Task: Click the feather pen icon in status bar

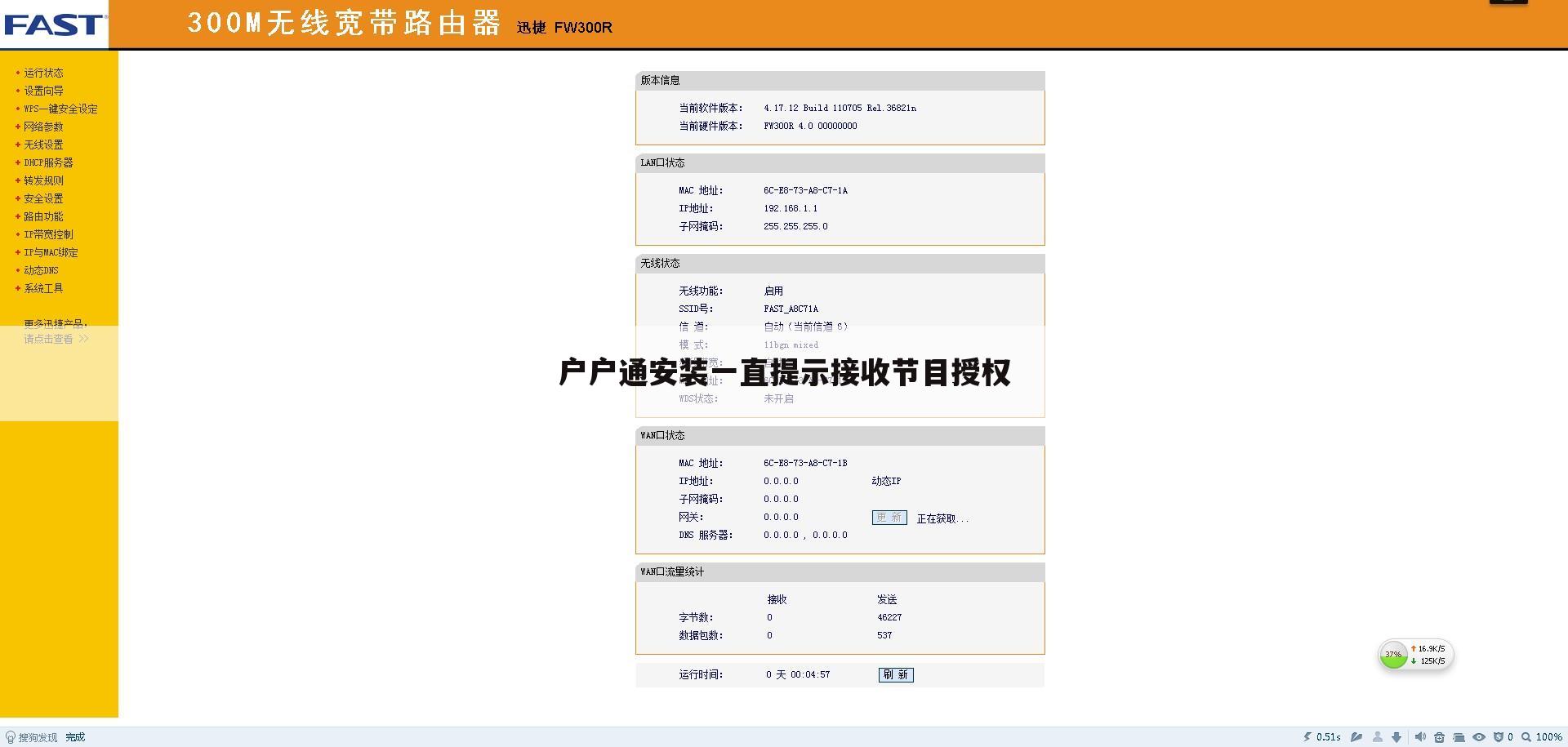Action: point(1356,736)
